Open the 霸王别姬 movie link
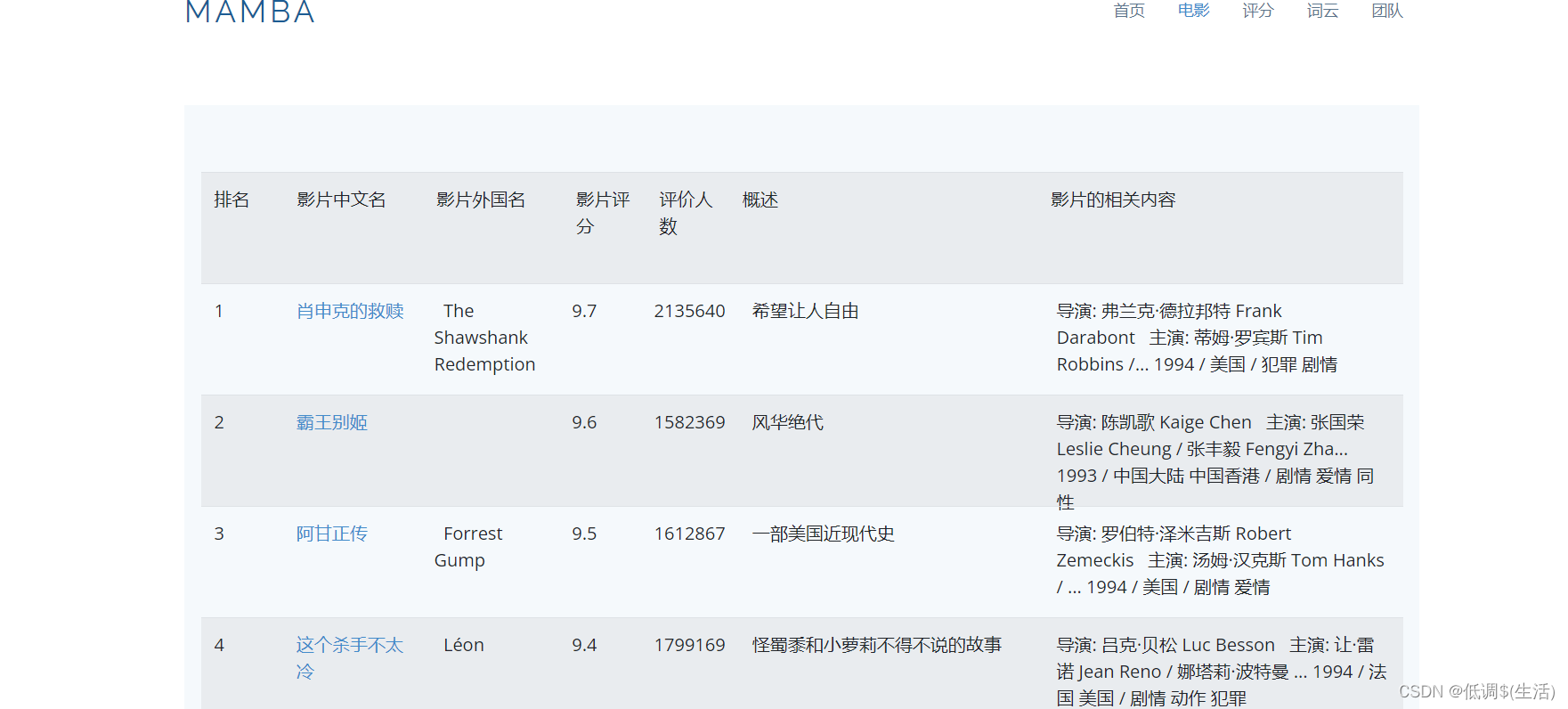 (332, 422)
